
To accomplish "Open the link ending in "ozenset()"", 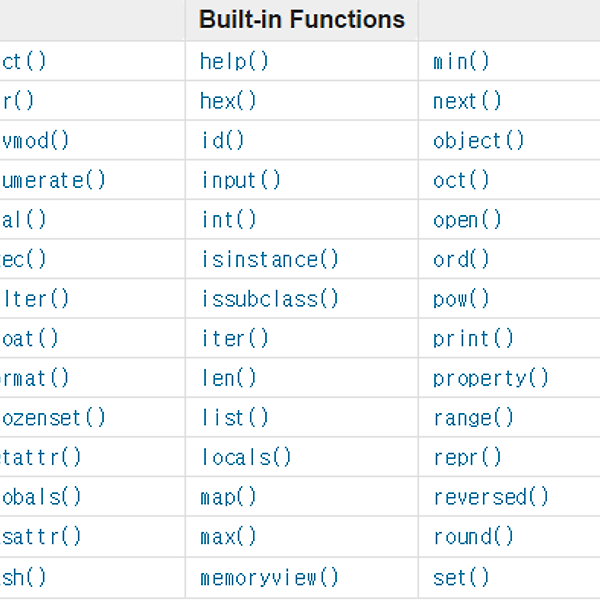I will coord(53,418).
